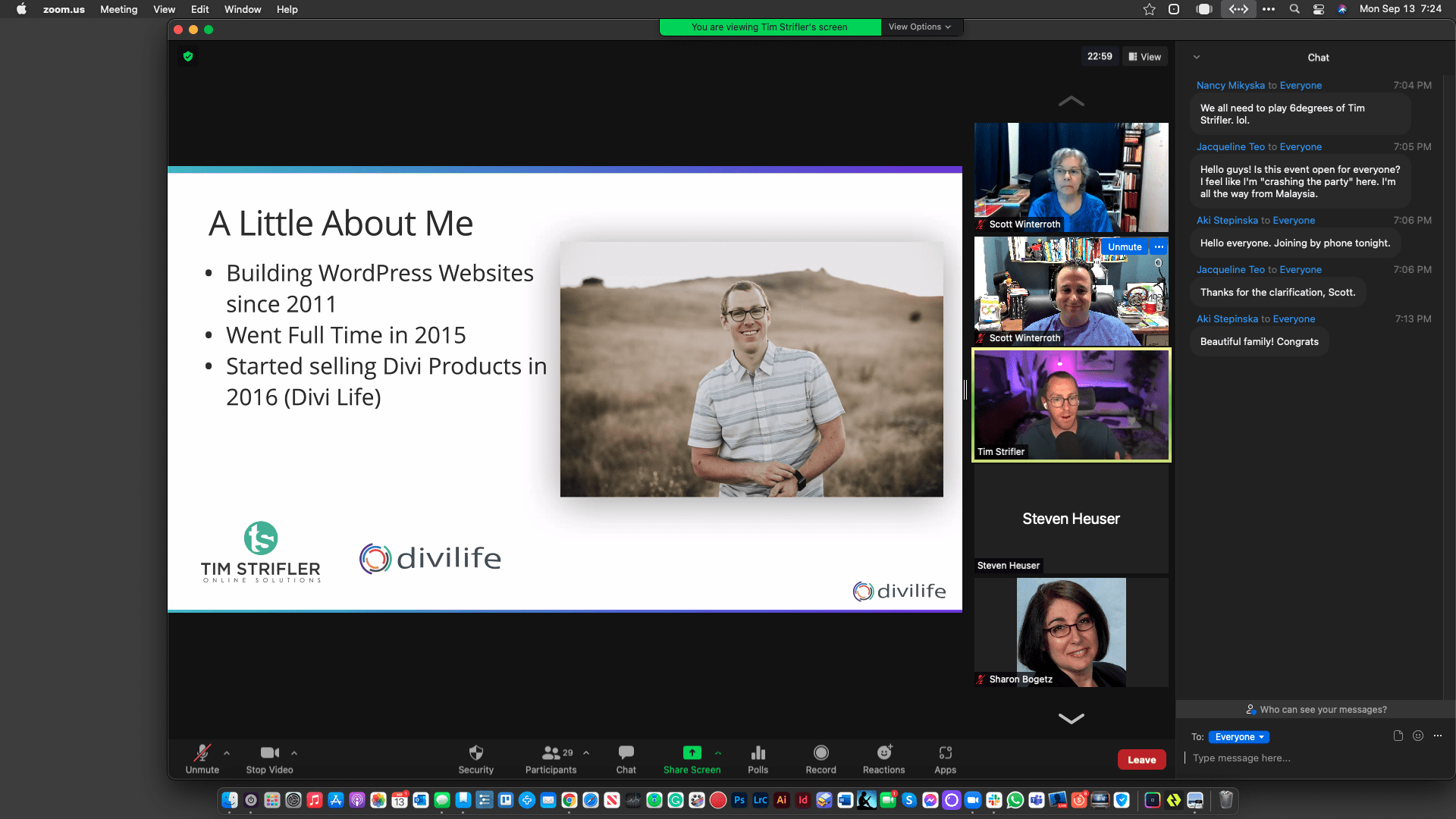The width and height of the screenshot is (1456, 819).
Task: Open the Meeting menu in menu bar
Action: pos(117,9)
